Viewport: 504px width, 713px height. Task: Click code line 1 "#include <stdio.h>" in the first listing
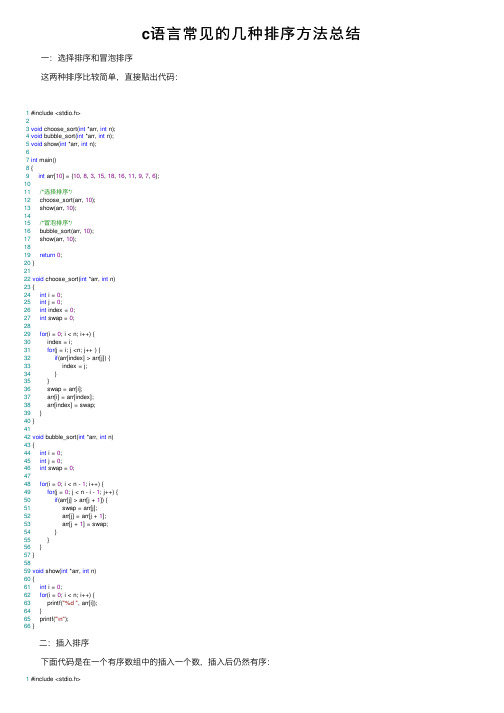(x=55, y=113)
